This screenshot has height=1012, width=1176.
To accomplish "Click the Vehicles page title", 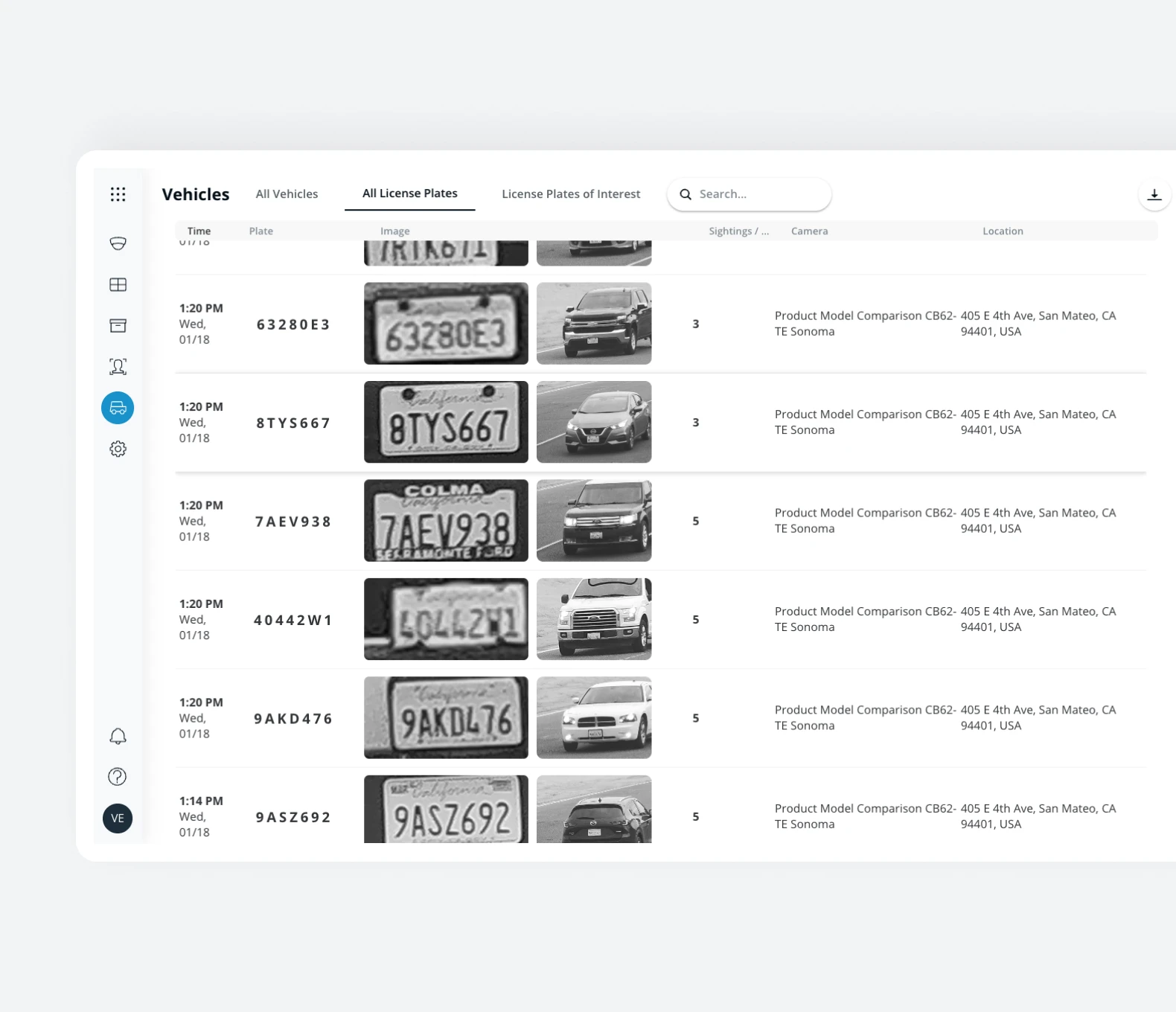I will click(x=196, y=194).
